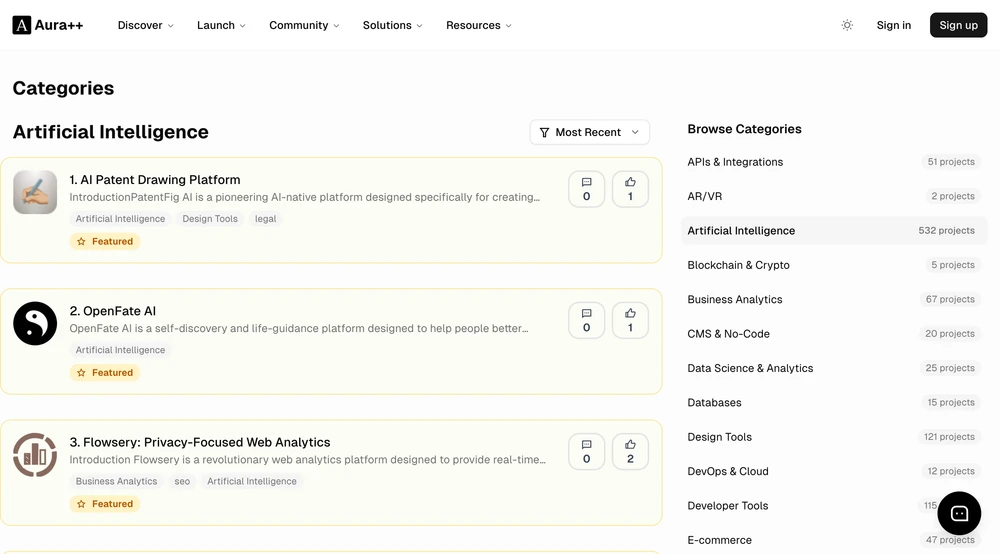Upvote AI Patent Drawing Platform
The image size is (1000, 554).
[630, 189]
